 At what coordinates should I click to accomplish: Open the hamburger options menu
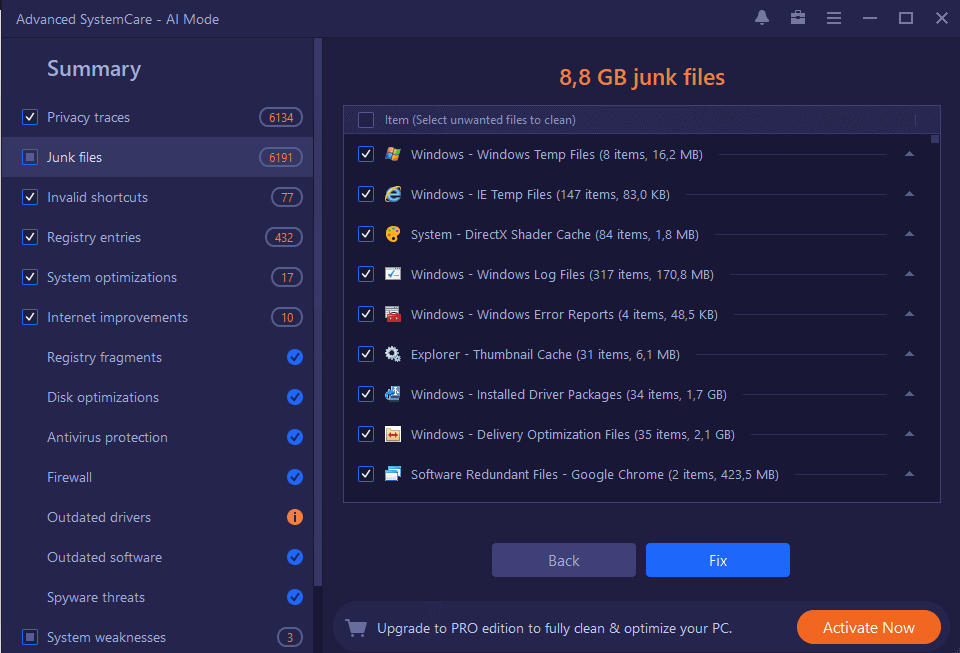833,18
